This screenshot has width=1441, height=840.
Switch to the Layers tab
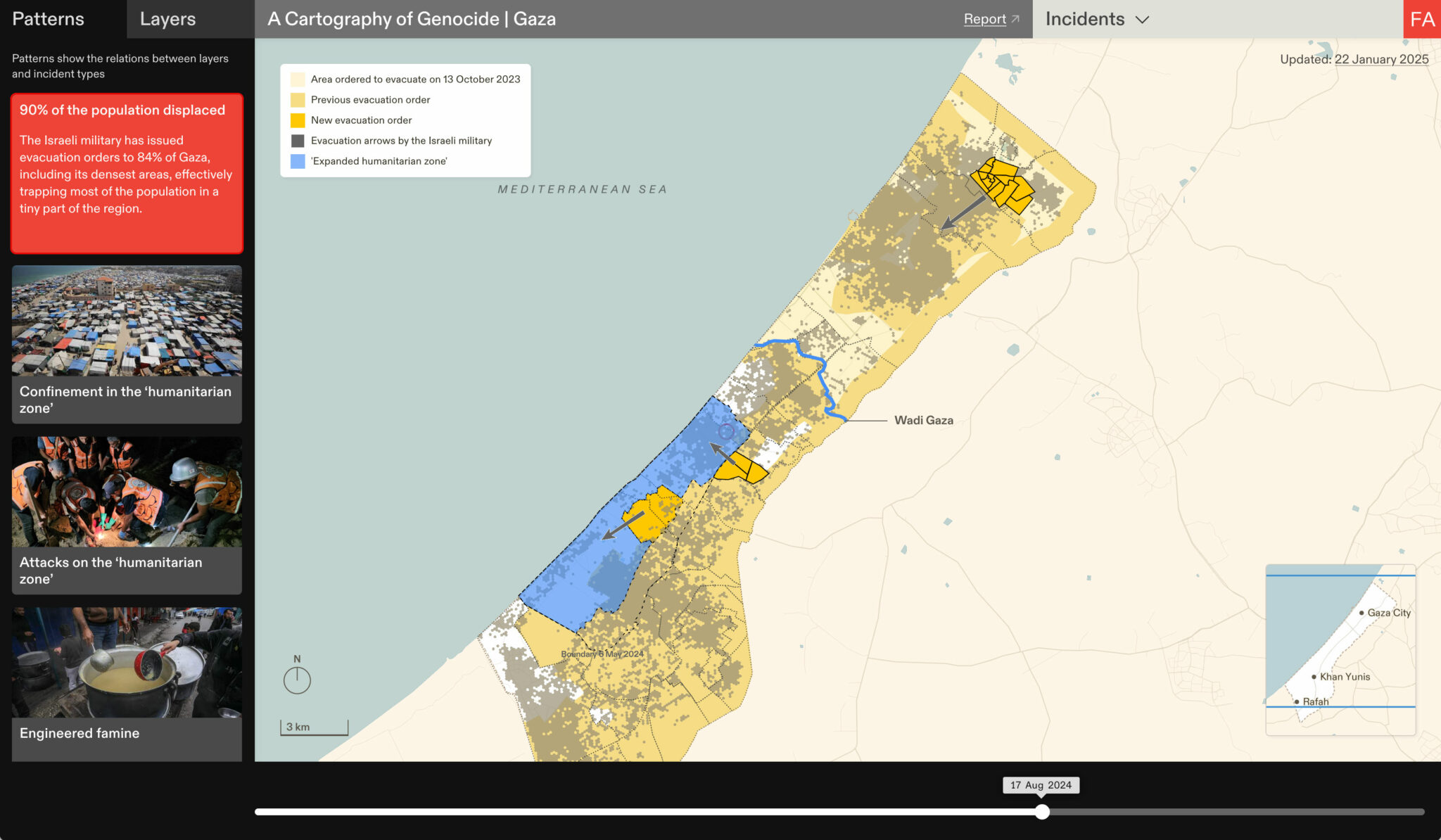click(167, 19)
